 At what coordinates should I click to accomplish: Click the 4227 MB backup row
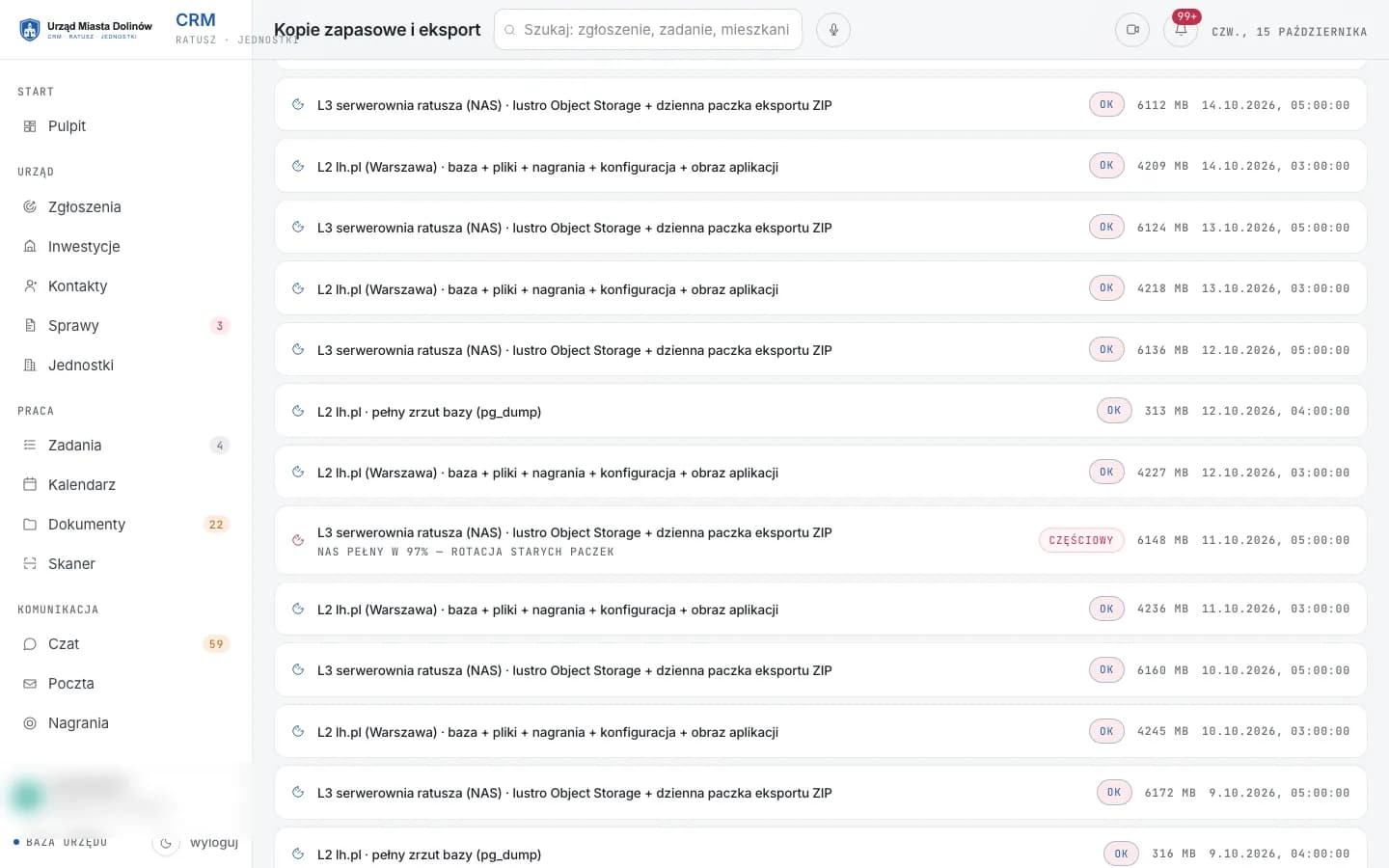(821, 473)
